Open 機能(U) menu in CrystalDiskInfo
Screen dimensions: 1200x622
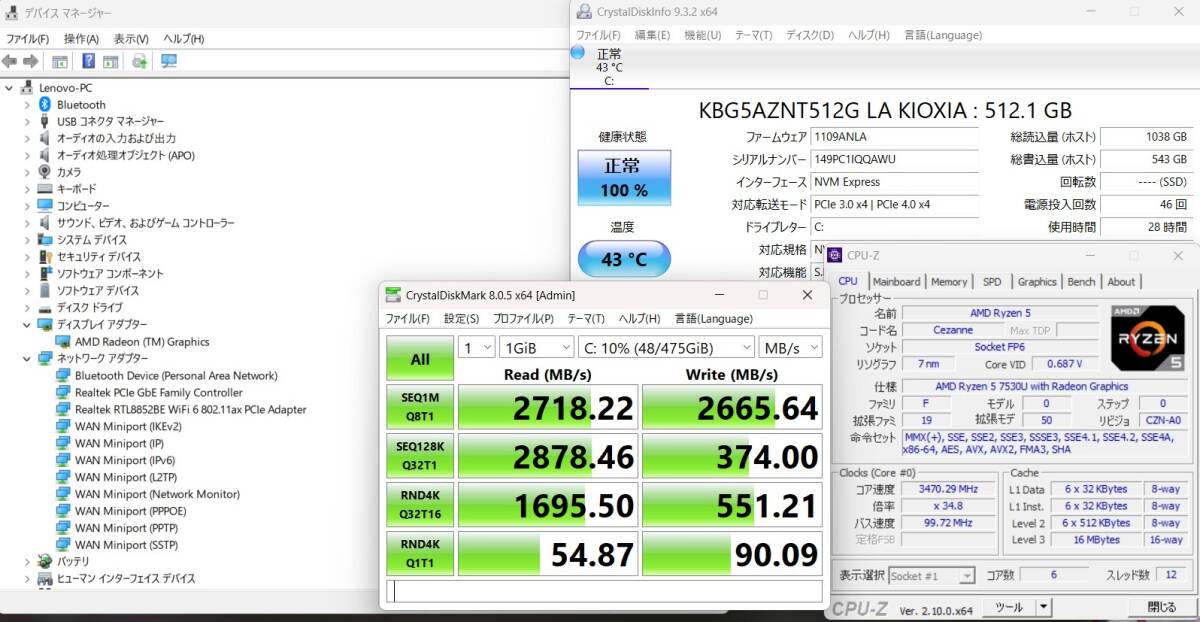[x=702, y=34]
